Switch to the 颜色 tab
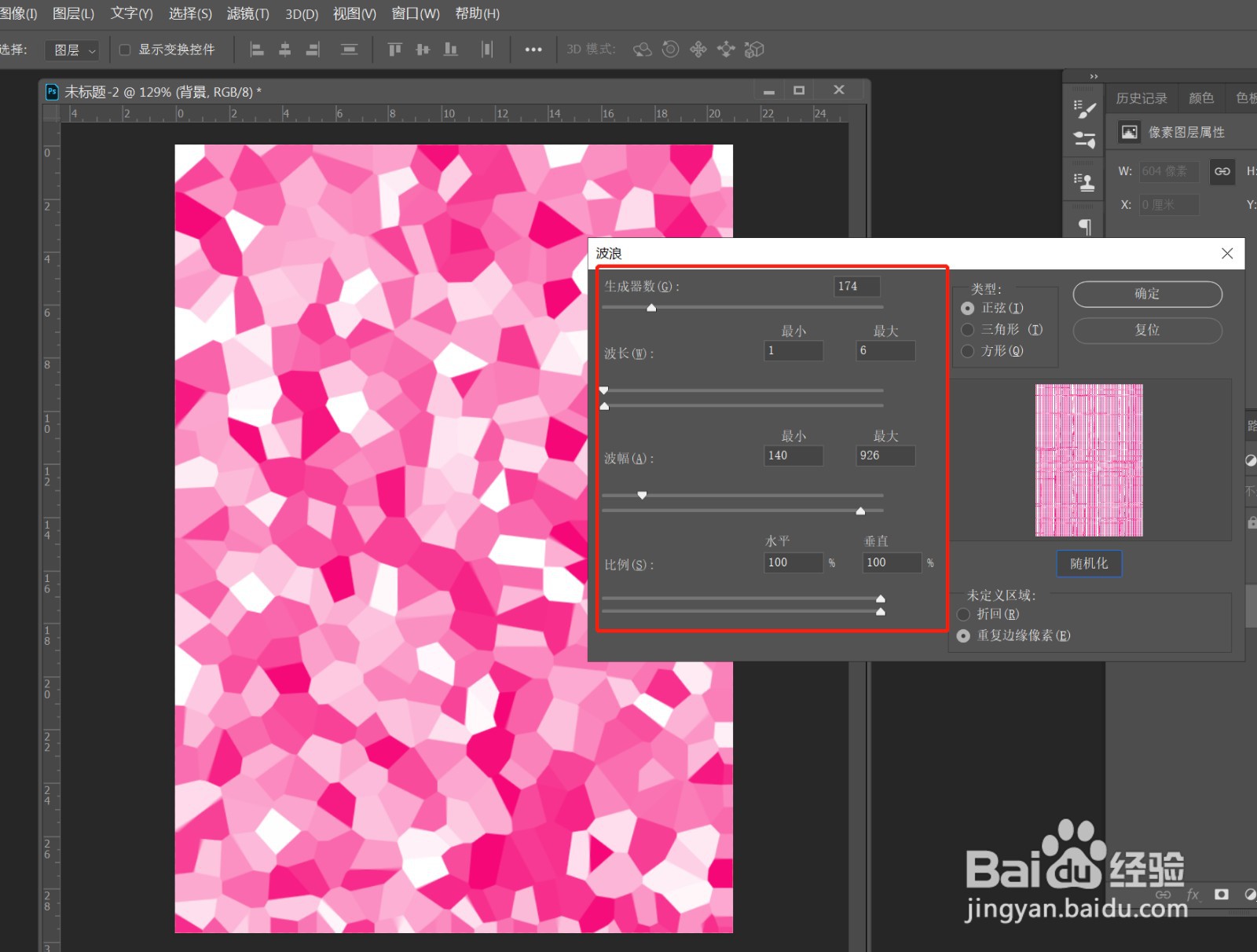 point(1200,98)
